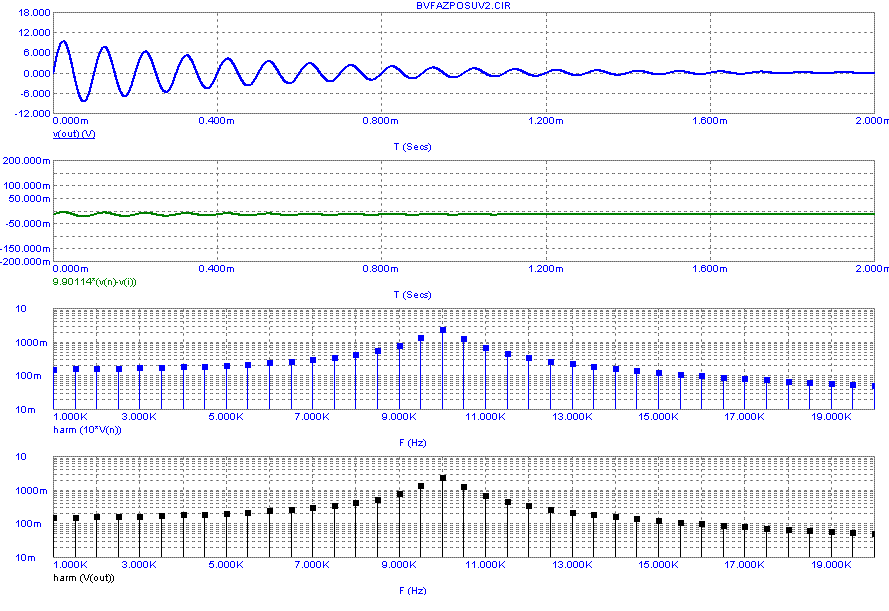Click the 1.600m time tick in green trace plot
Viewport: 889px width, 611px height.
pyautogui.click(x=710, y=269)
